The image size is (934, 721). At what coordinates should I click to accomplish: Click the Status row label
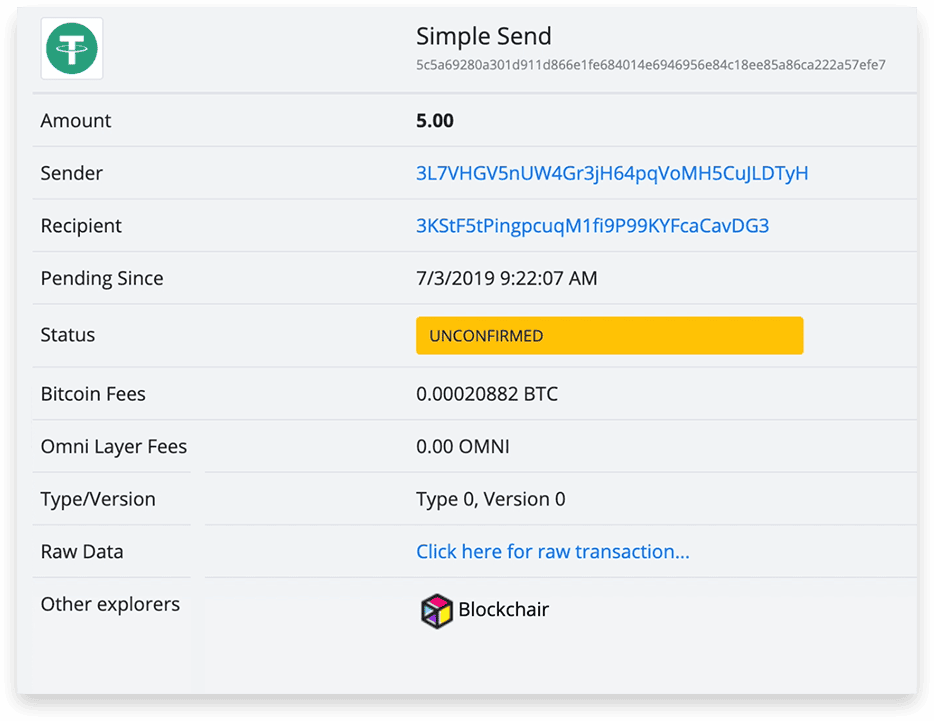[67, 335]
